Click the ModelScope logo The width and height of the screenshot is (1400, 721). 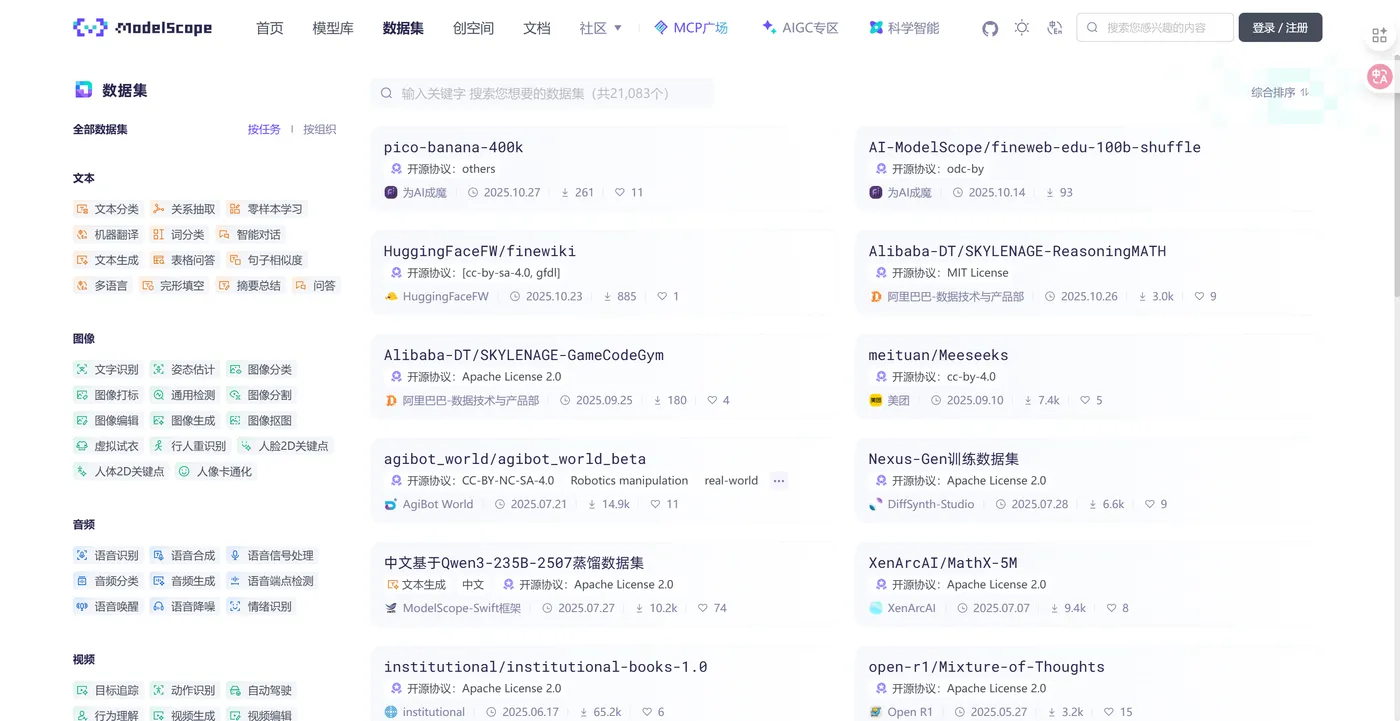(x=143, y=28)
